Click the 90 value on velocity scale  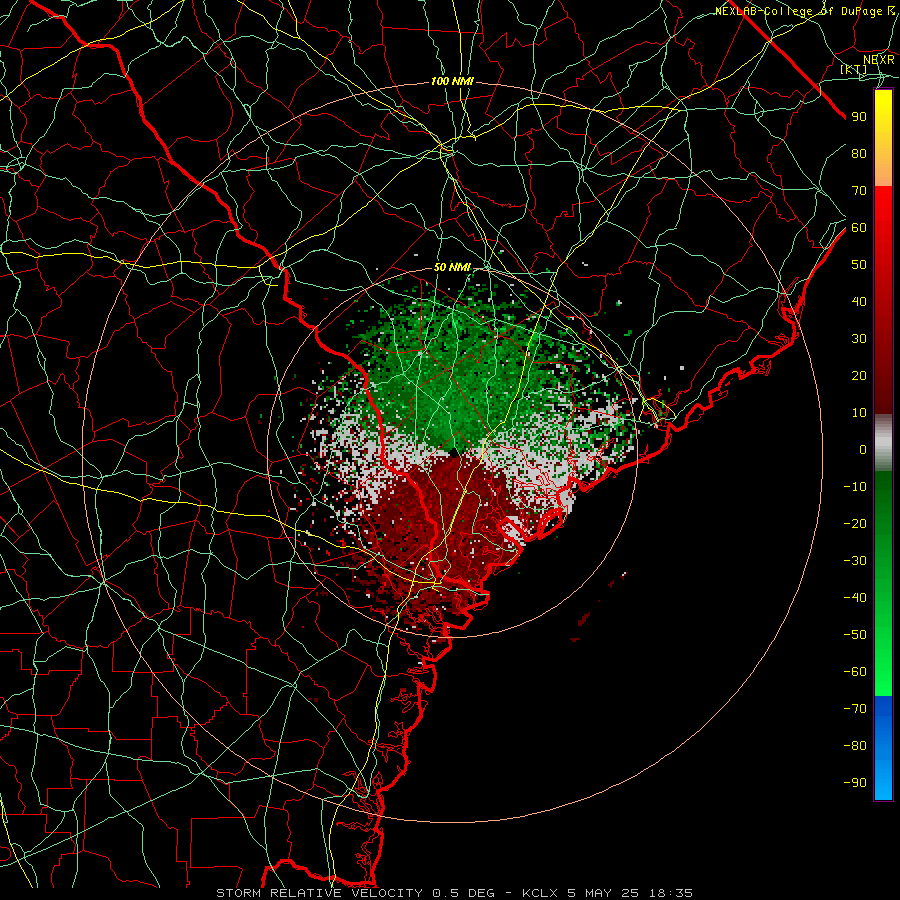click(x=859, y=117)
